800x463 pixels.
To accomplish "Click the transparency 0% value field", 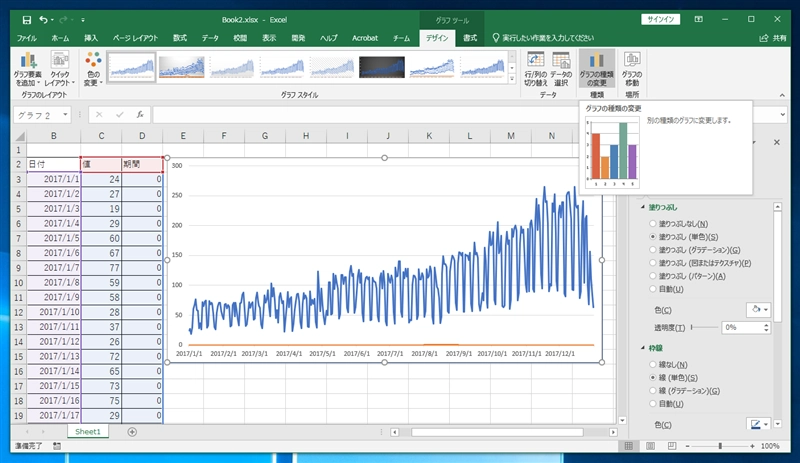I will (741, 327).
